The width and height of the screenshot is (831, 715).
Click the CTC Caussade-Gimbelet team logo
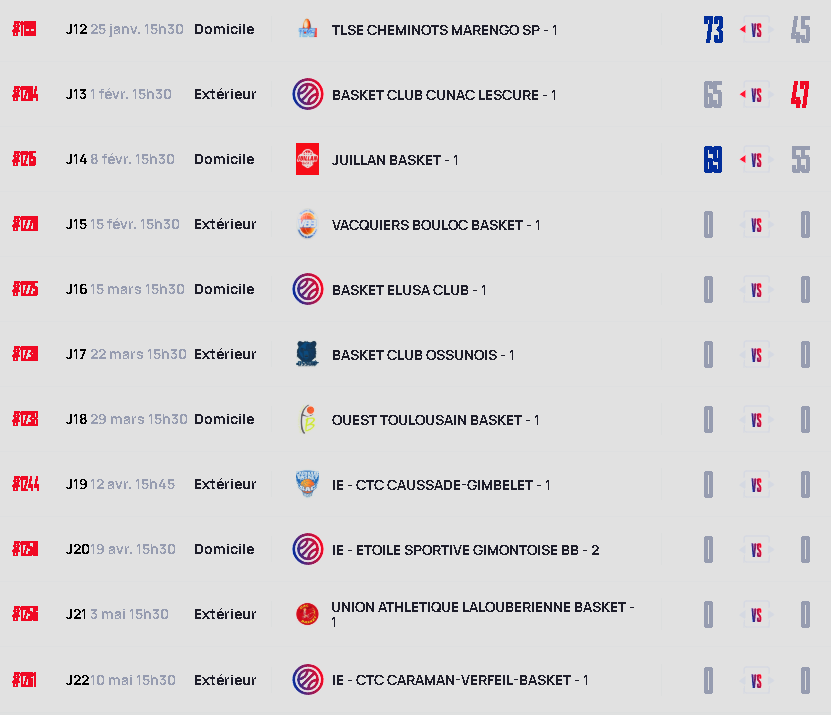pos(307,485)
